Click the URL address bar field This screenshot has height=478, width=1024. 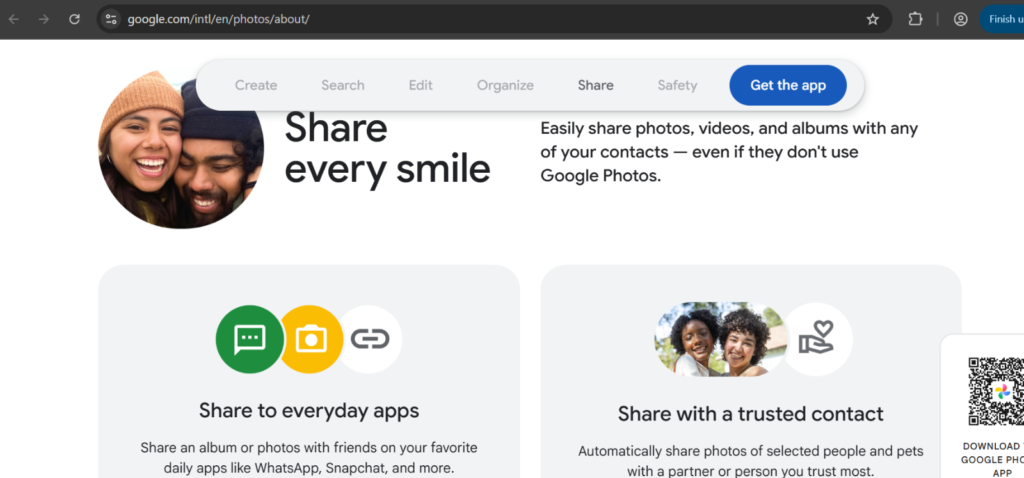tap(480, 19)
